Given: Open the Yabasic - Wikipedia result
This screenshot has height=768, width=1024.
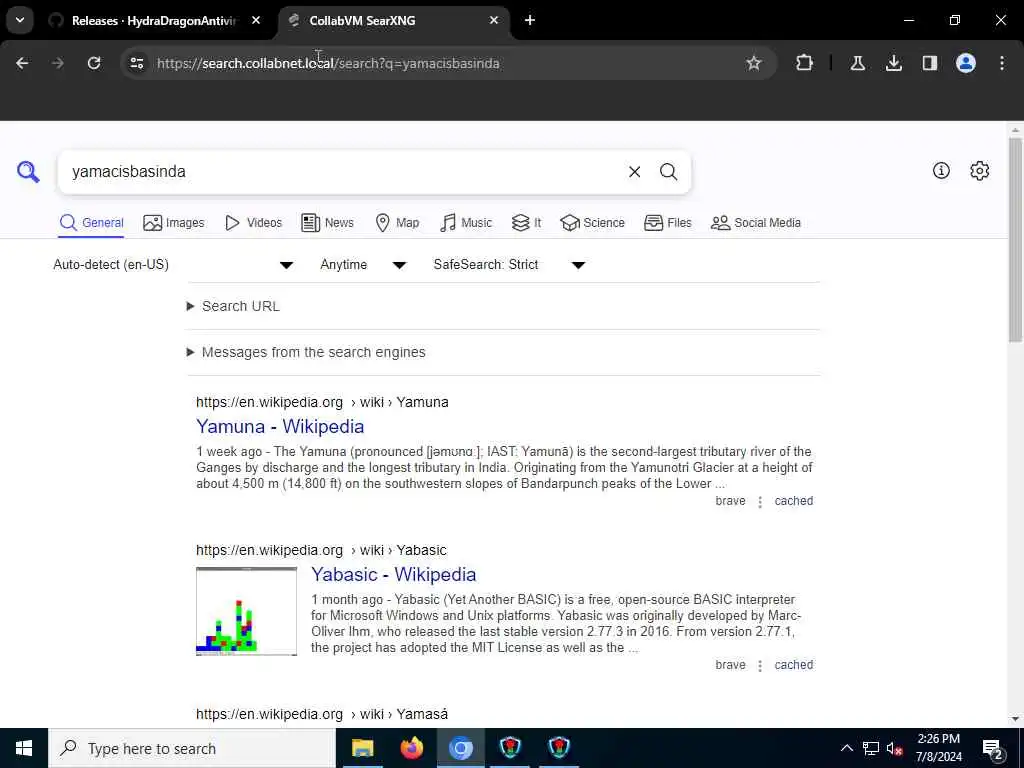Looking at the screenshot, I should [x=394, y=575].
